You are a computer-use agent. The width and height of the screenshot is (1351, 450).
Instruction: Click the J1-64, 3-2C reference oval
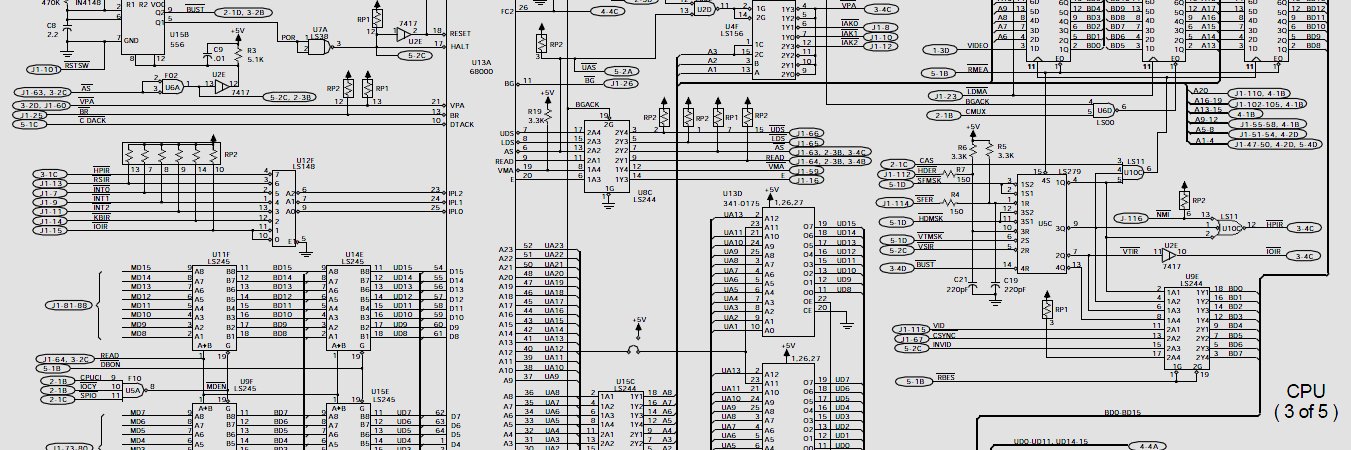point(67,359)
